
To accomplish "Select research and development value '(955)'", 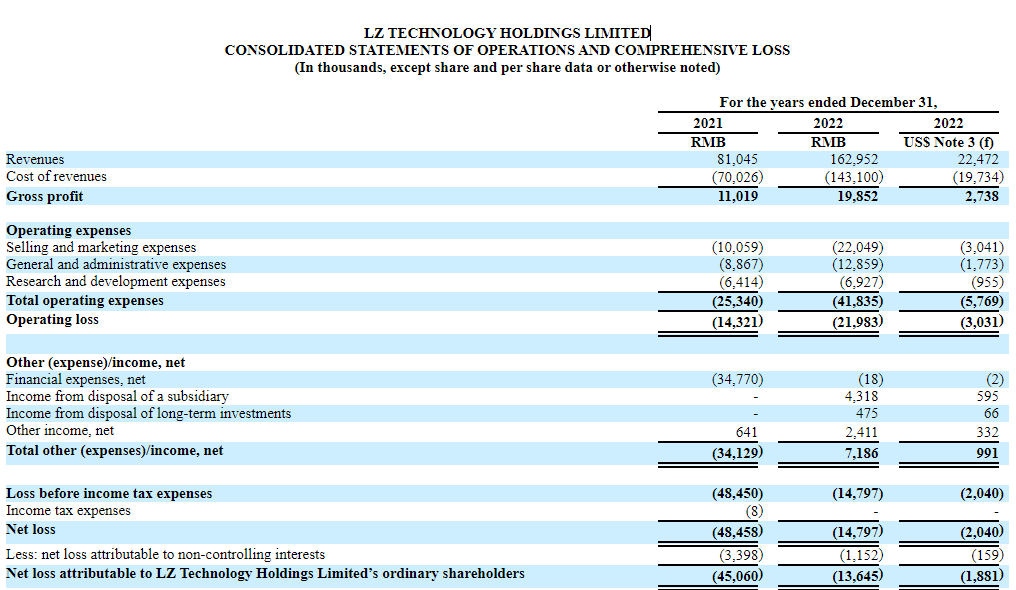I will 987,282.
